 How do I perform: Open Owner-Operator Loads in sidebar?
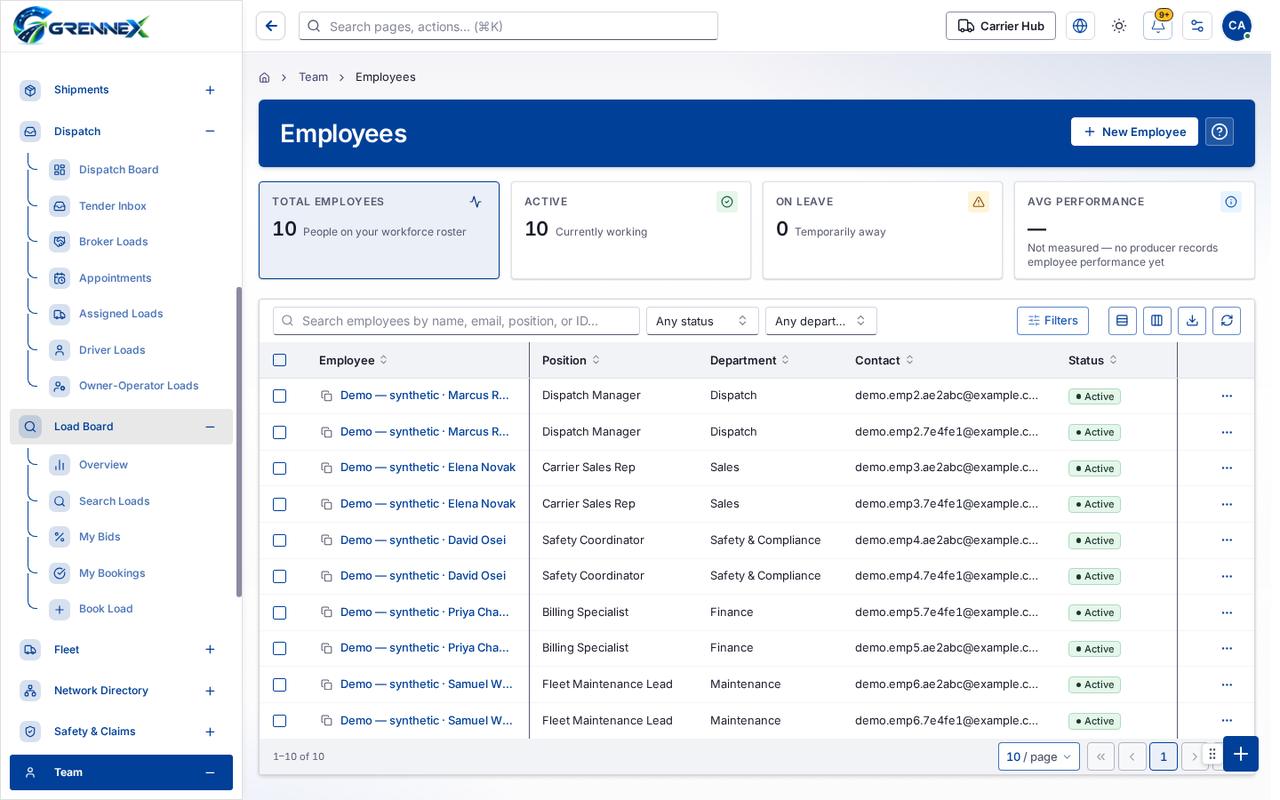138,386
